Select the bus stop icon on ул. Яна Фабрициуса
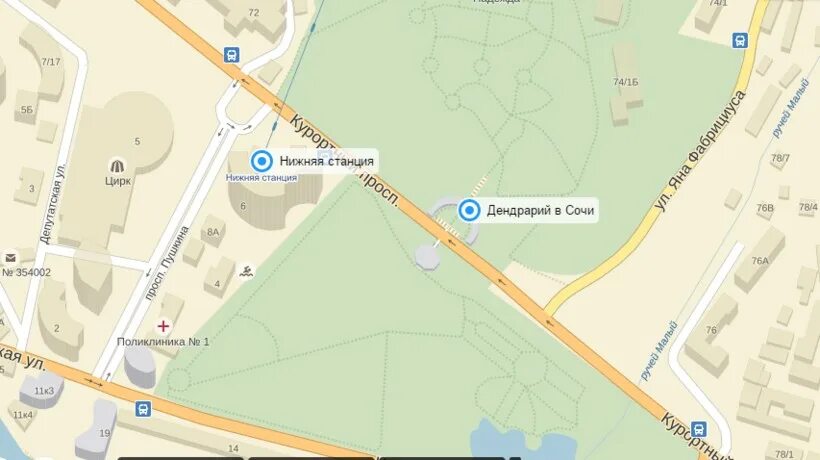Image resolution: width=820 pixels, height=460 pixels. (x=739, y=40)
